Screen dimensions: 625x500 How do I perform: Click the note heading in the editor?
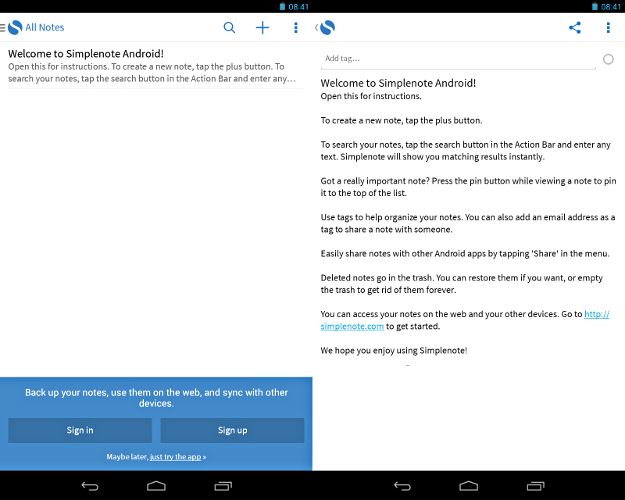(398, 83)
